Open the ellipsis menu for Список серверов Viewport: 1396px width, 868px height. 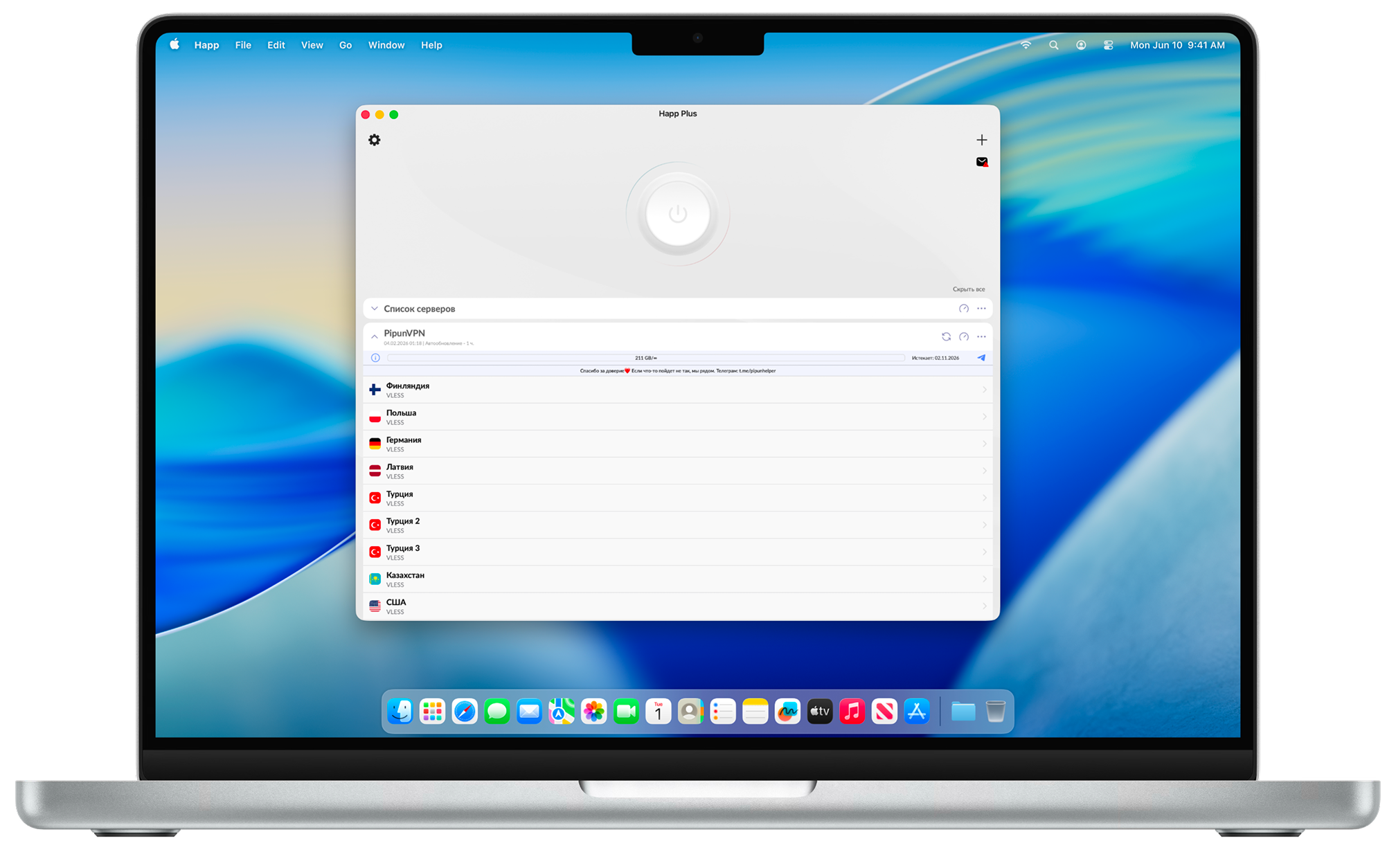[x=981, y=308]
